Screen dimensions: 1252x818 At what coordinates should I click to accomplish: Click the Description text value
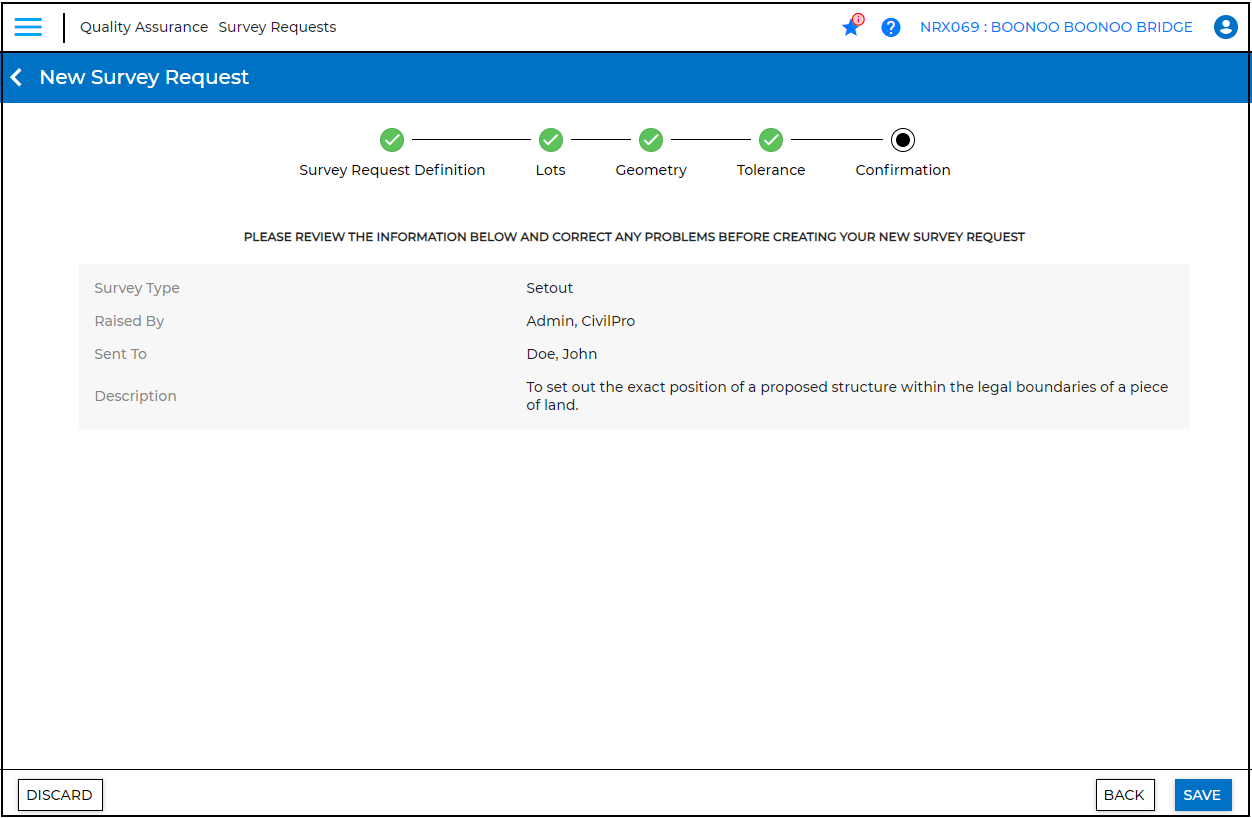(847, 396)
